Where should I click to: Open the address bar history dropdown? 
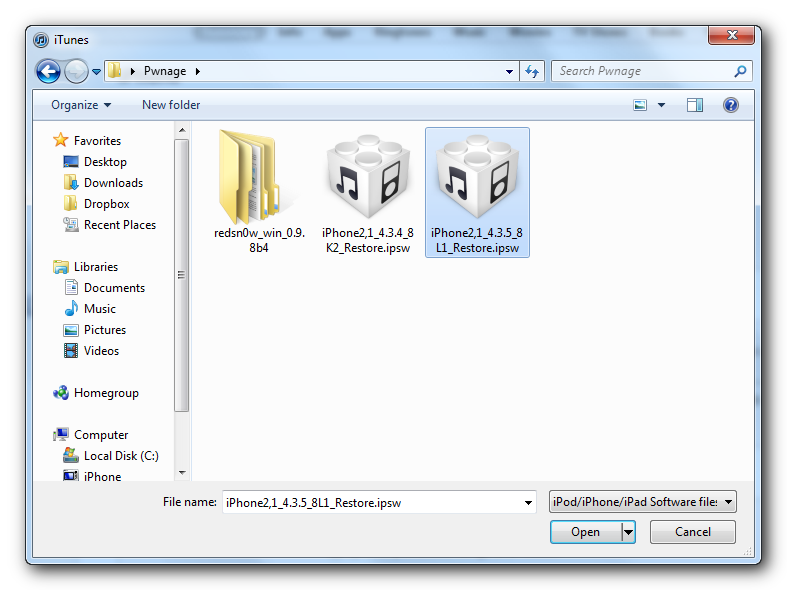pyautogui.click(x=509, y=72)
